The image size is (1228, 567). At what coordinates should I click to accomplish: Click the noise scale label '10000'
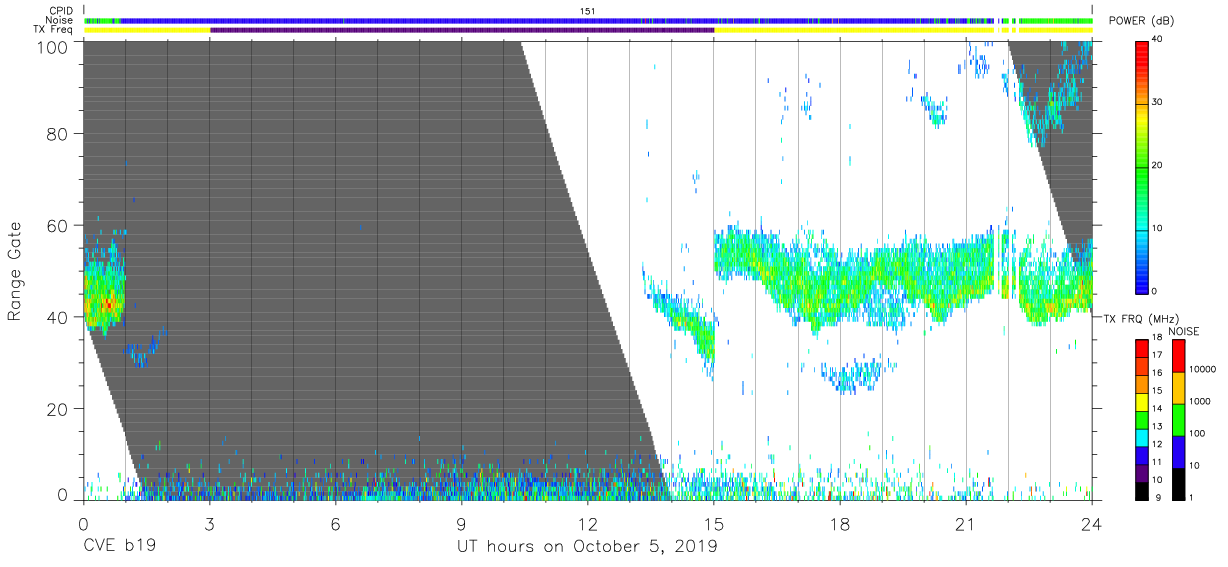pyautogui.click(x=1203, y=369)
